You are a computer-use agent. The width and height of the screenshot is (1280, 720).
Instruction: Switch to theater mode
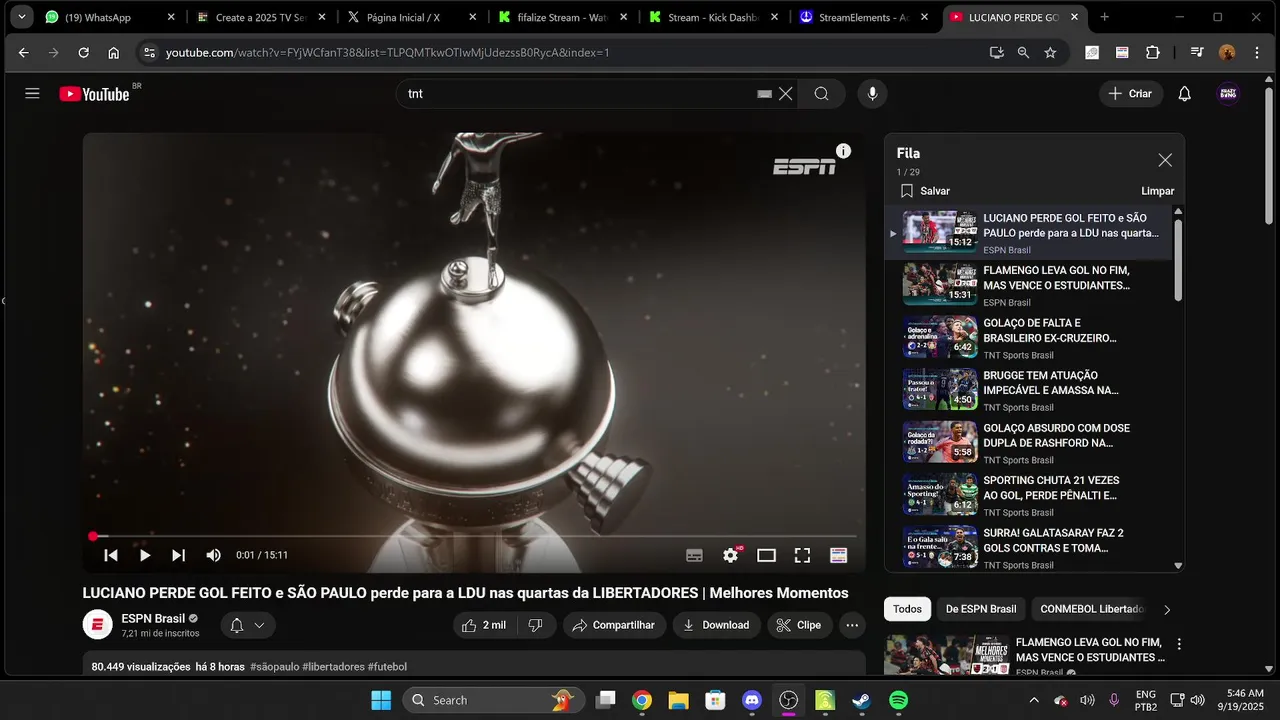pos(766,555)
